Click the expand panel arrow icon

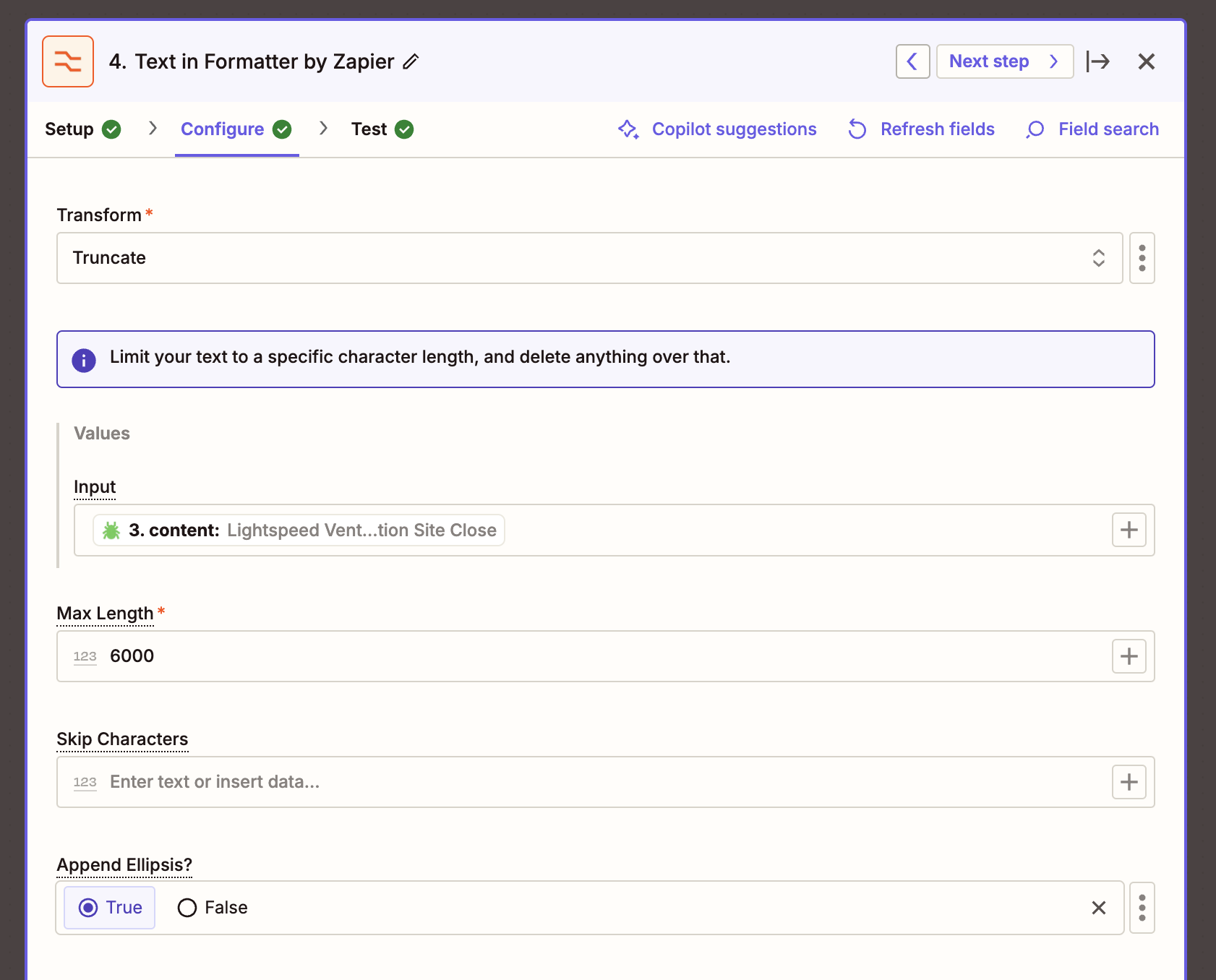[1097, 61]
